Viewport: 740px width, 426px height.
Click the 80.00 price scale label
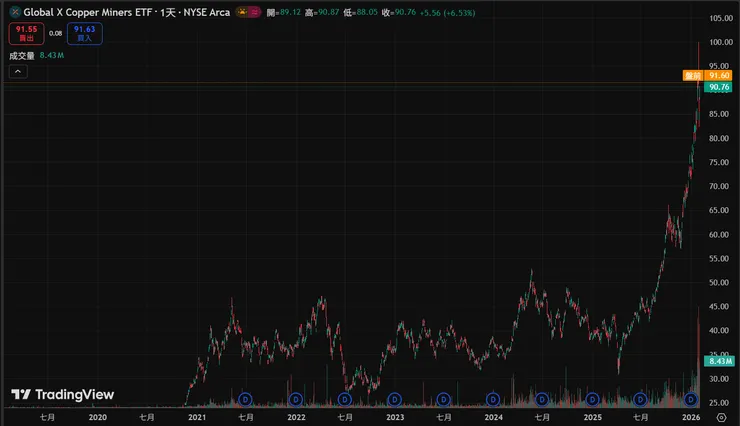pyautogui.click(x=719, y=138)
